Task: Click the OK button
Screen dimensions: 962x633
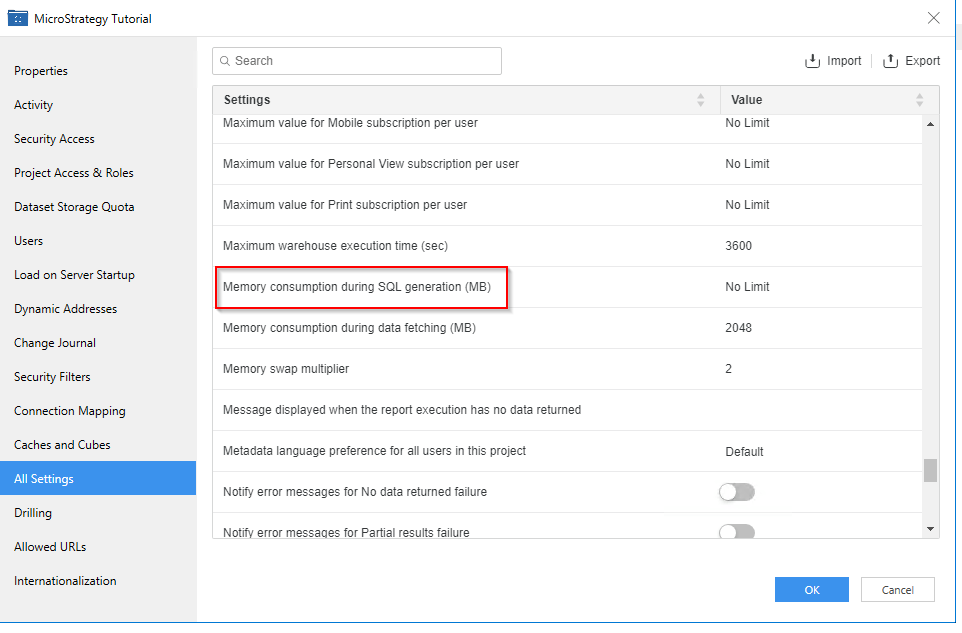Action: coord(812,589)
